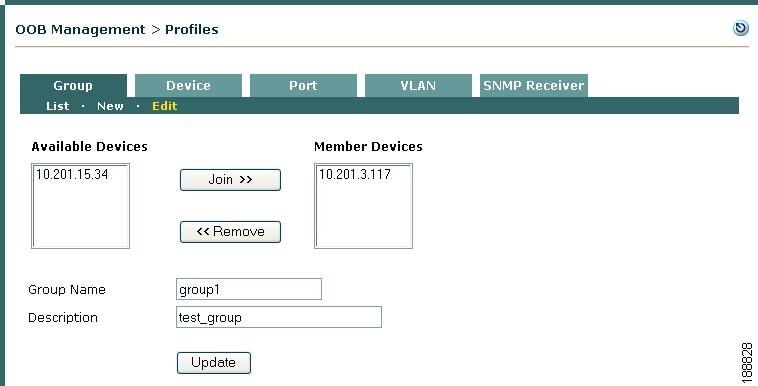Click the << Remove button
Viewport: 758px width, 386px height.
click(230, 232)
